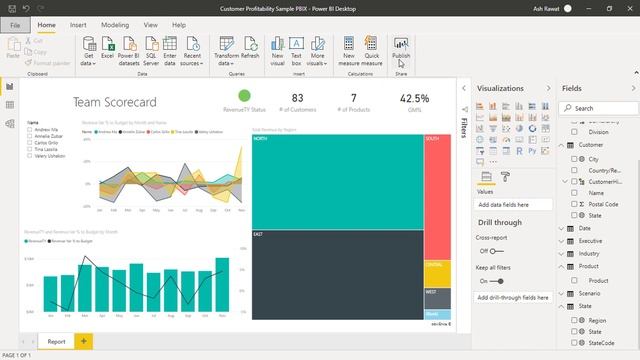Select the gauge visual

click(506, 140)
